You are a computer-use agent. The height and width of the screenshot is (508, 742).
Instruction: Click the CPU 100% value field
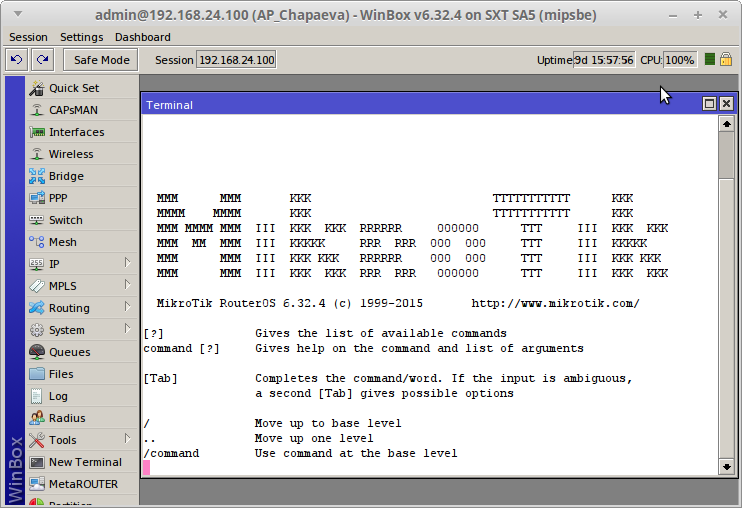click(680, 60)
